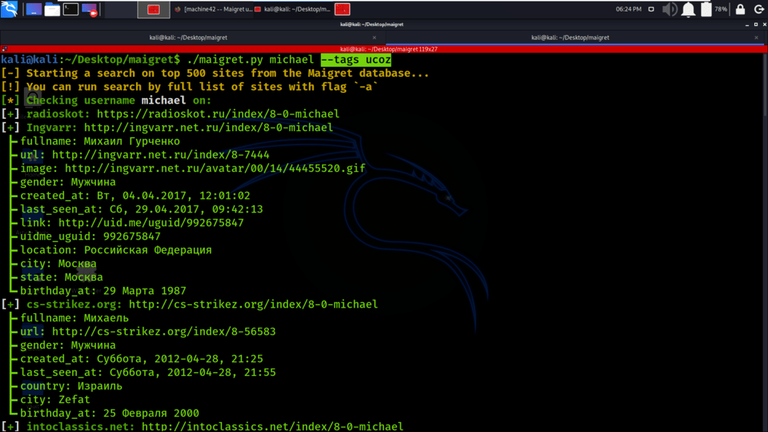Click 'uidme_uguid: 992675847' line

click(90, 237)
